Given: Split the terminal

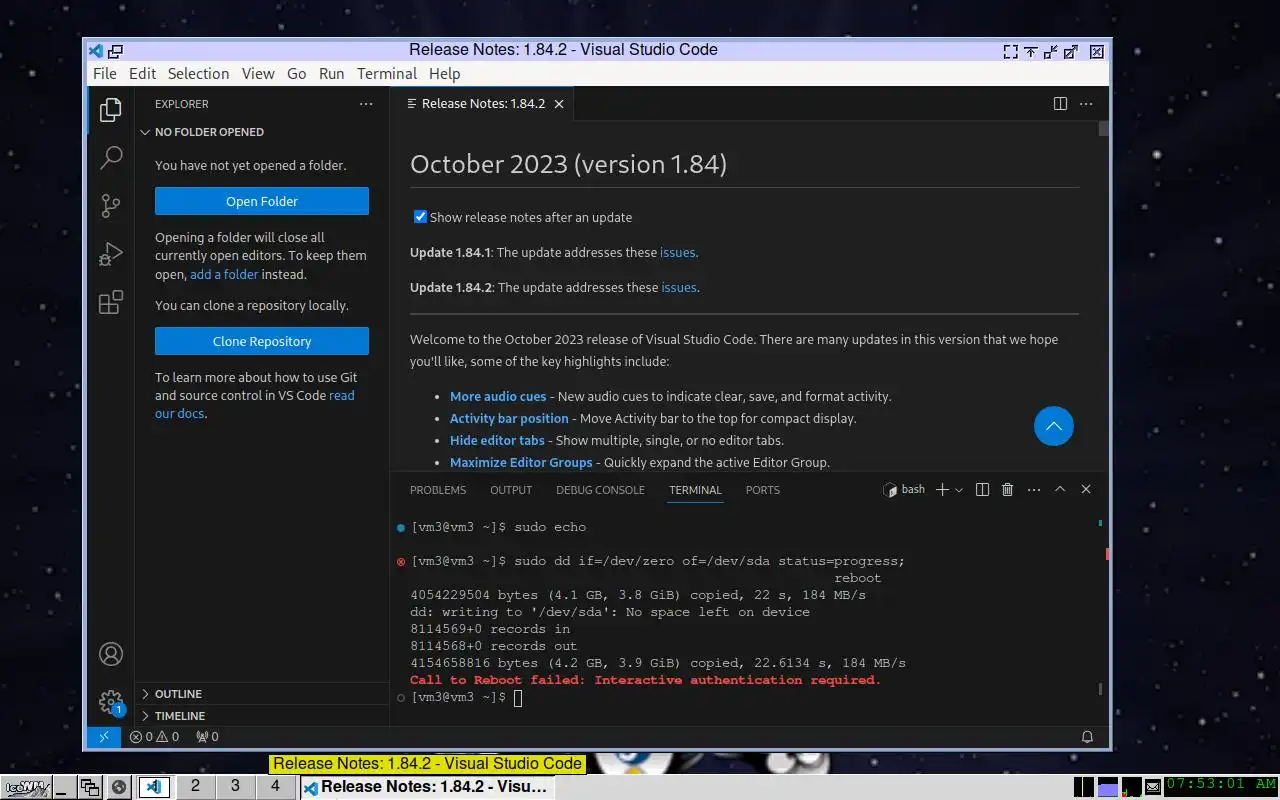Looking at the screenshot, I should (982, 490).
